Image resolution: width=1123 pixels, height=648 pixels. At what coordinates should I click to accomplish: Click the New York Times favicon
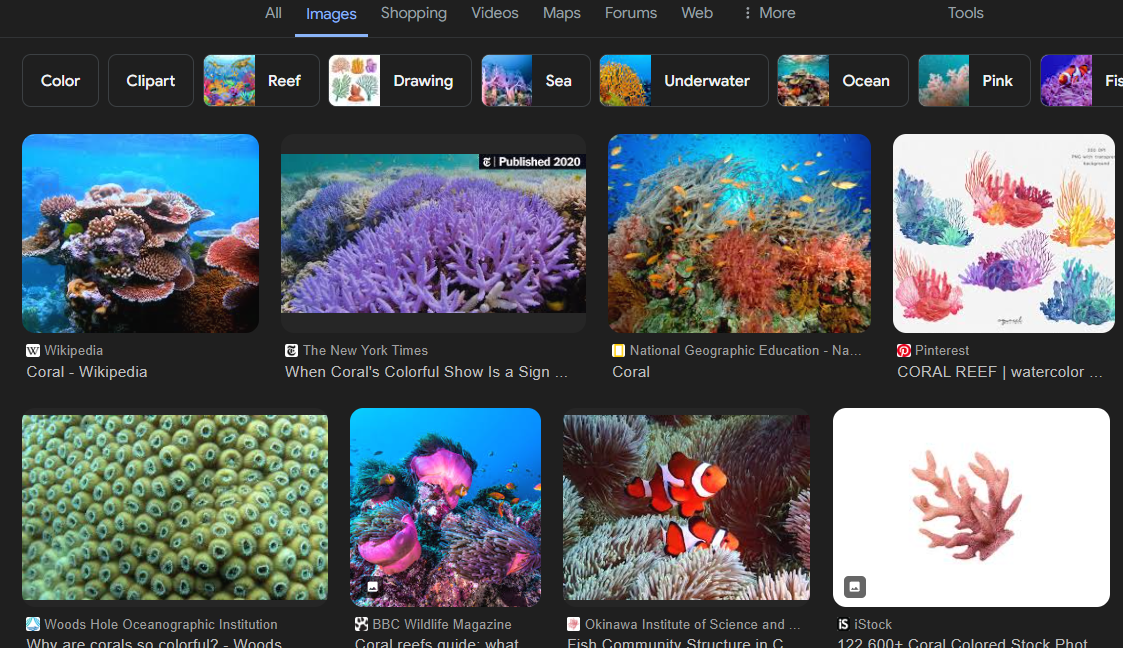click(292, 351)
